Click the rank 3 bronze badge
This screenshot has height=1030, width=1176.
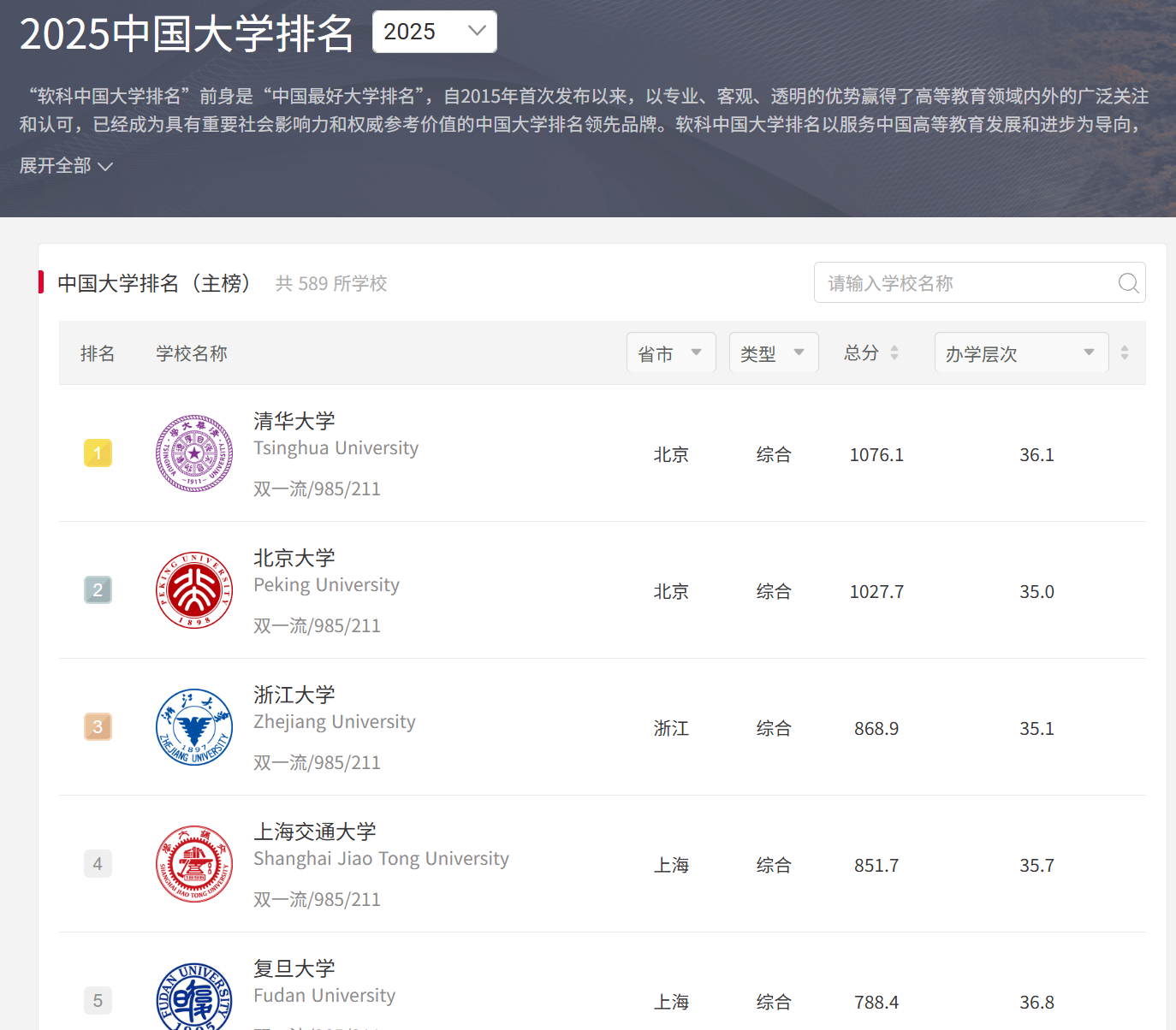(x=98, y=727)
